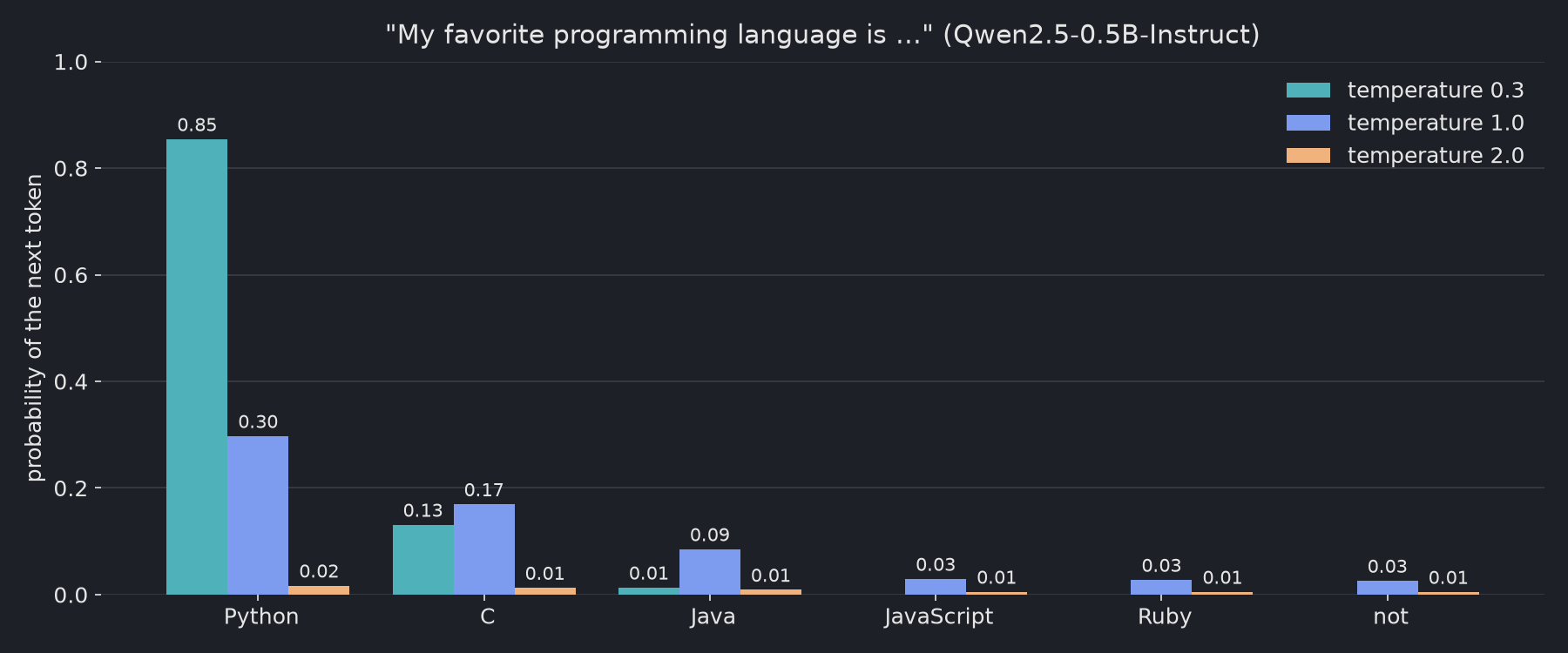The image size is (1568, 653).
Task: Click the 0.85 value label above Python
Action: [x=197, y=125]
